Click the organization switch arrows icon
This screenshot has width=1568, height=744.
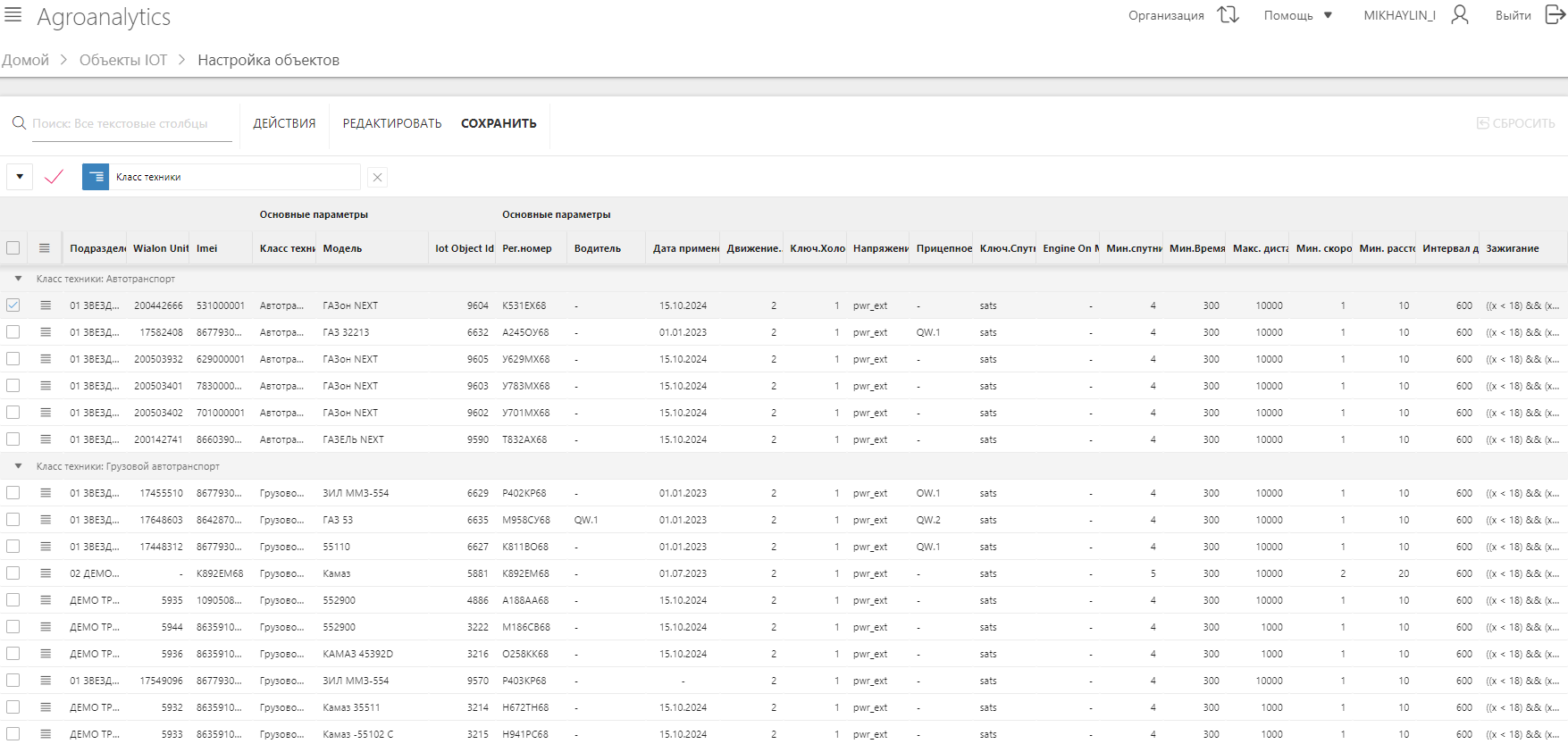tap(1228, 15)
